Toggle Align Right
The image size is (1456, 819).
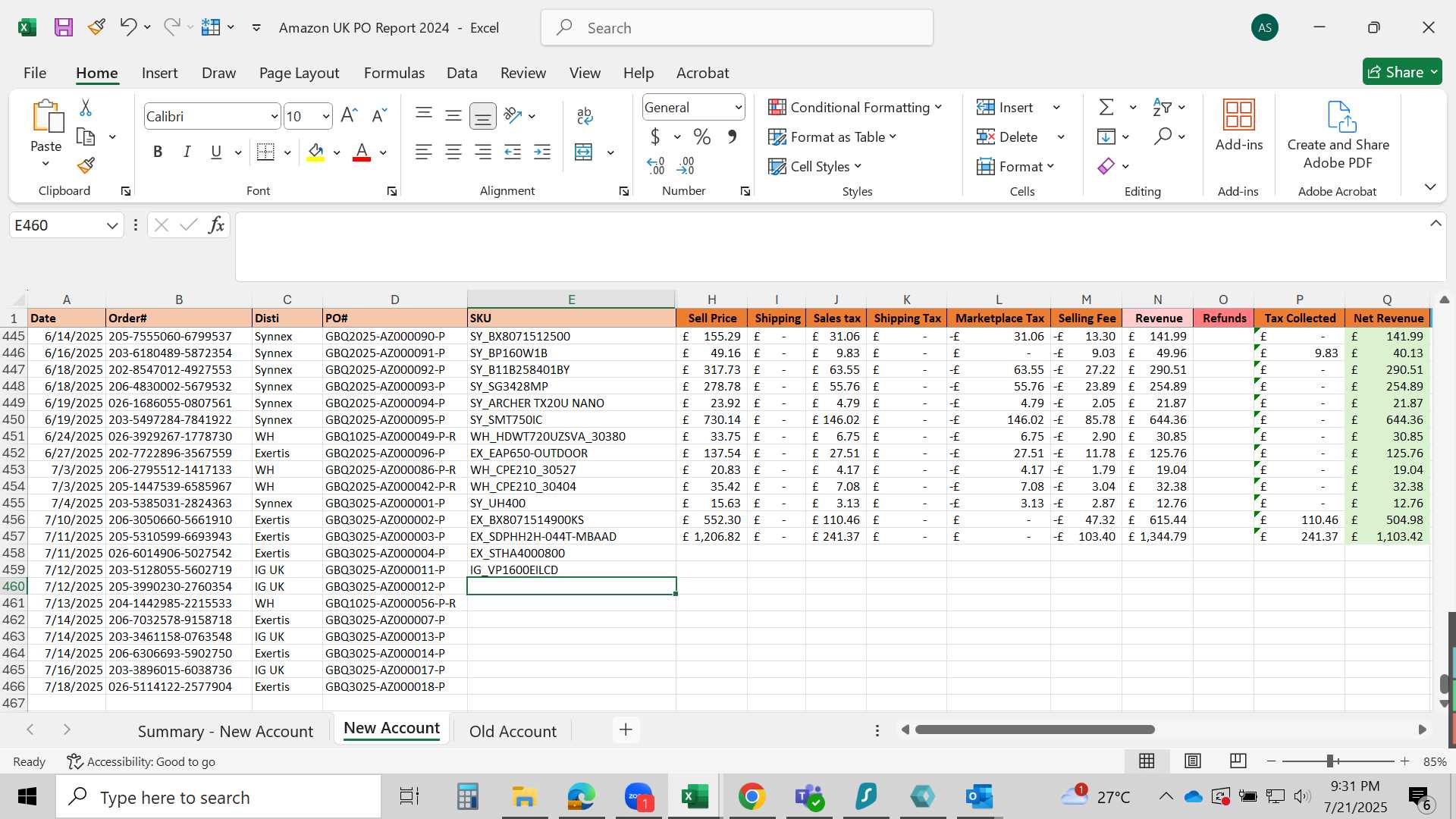(x=483, y=152)
